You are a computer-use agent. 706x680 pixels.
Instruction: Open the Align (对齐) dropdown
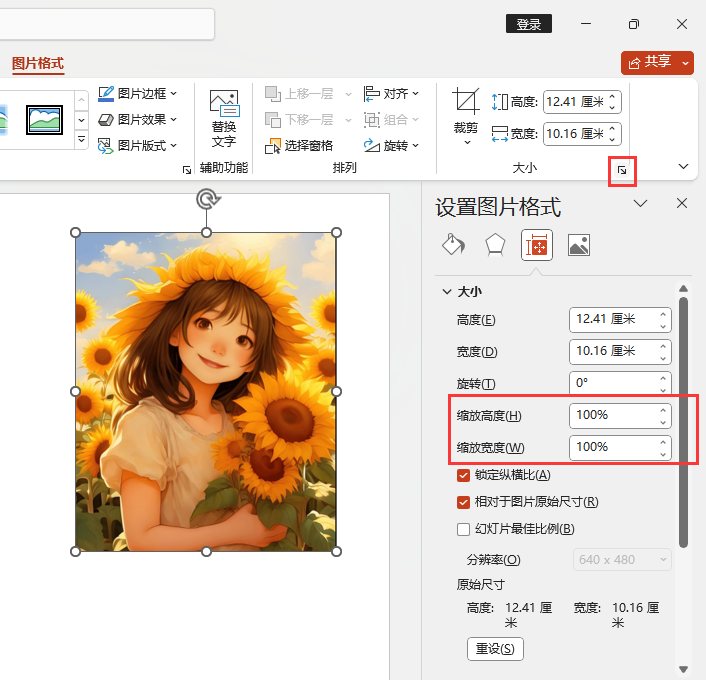pos(391,94)
